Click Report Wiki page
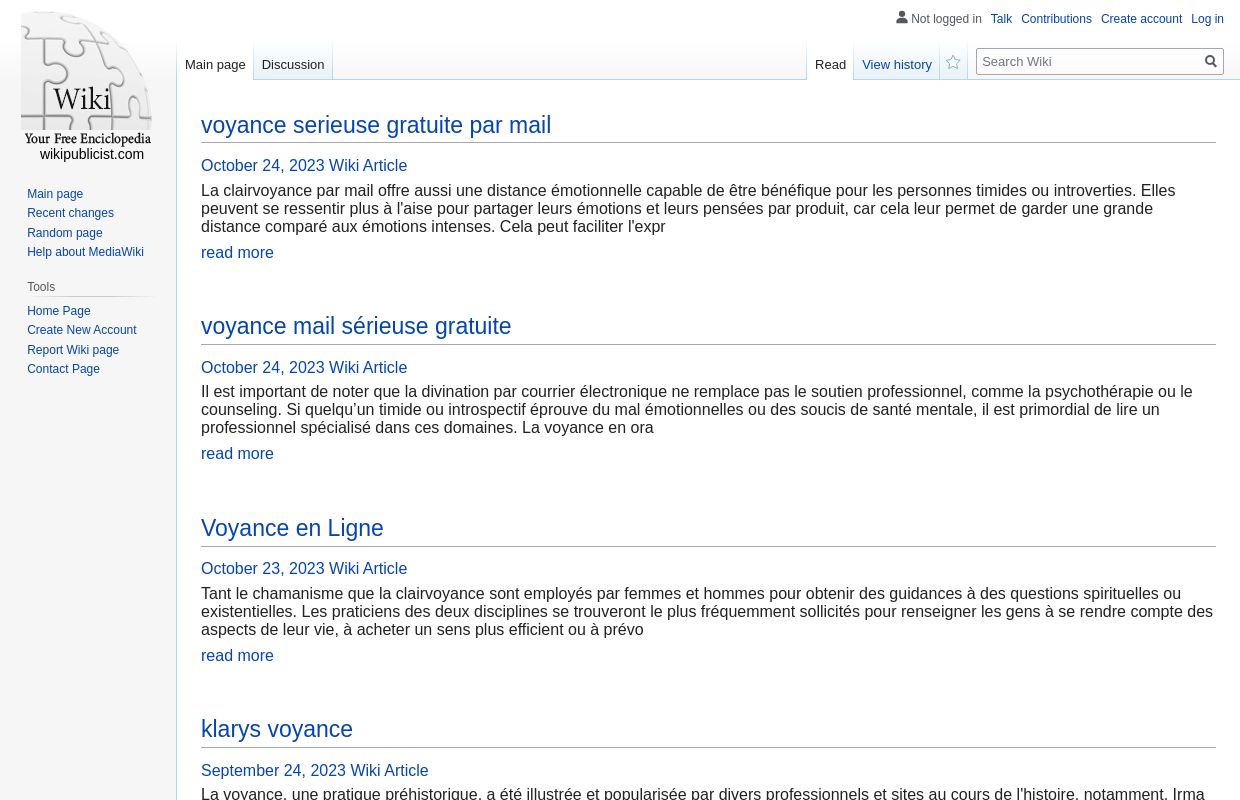 (73, 349)
